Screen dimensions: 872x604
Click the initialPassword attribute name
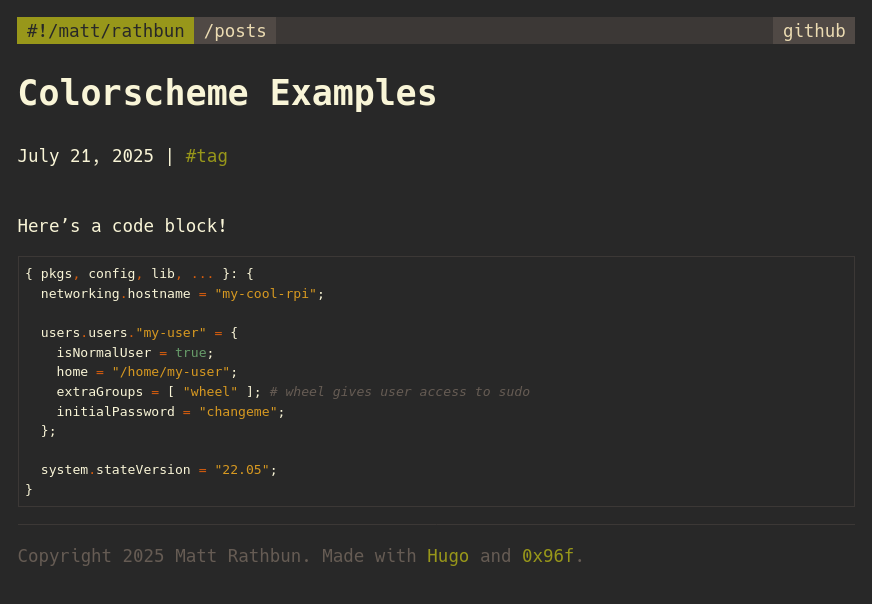pyautogui.click(x=115, y=412)
